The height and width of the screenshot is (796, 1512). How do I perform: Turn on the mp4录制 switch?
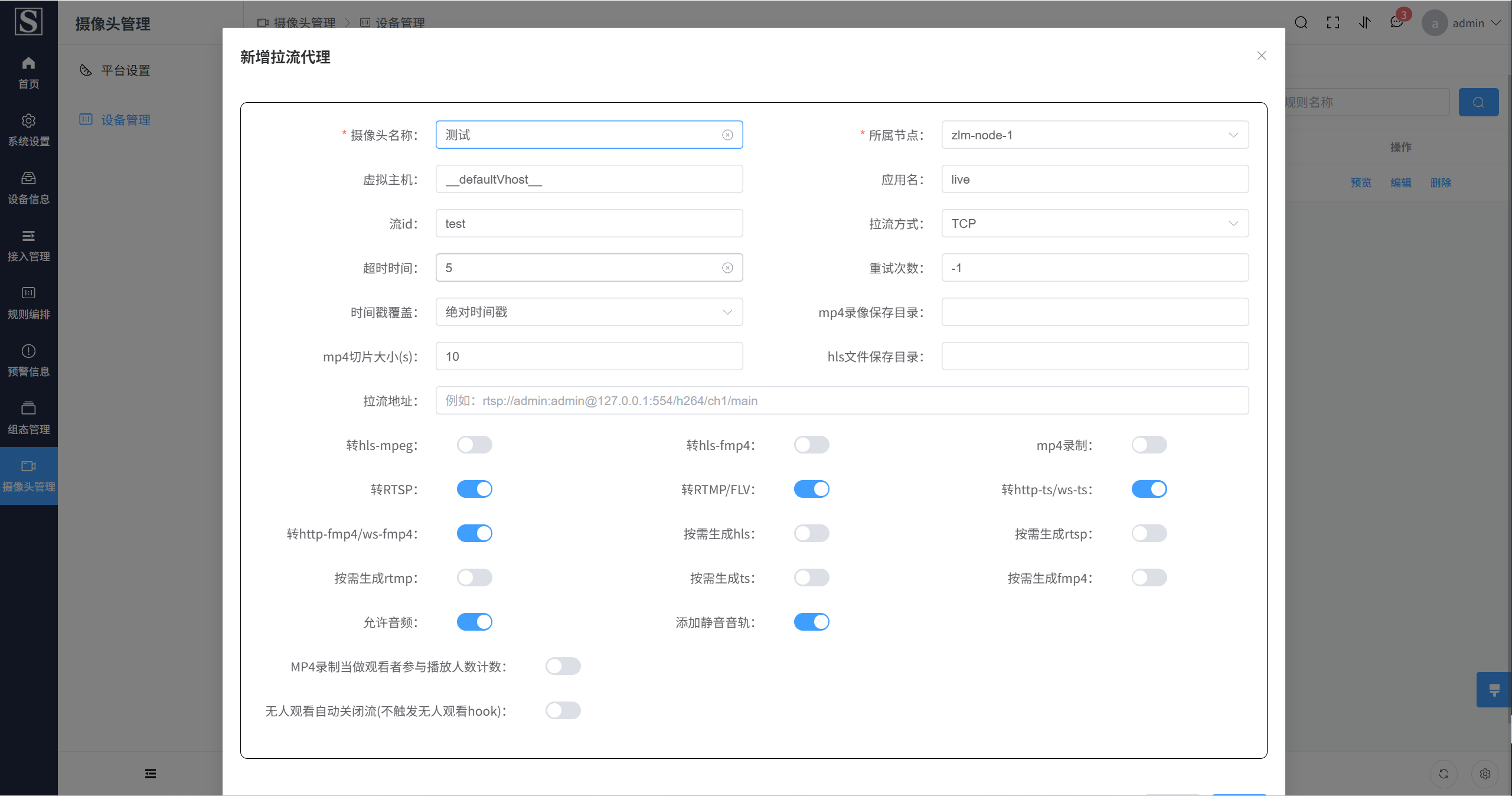1149,445
